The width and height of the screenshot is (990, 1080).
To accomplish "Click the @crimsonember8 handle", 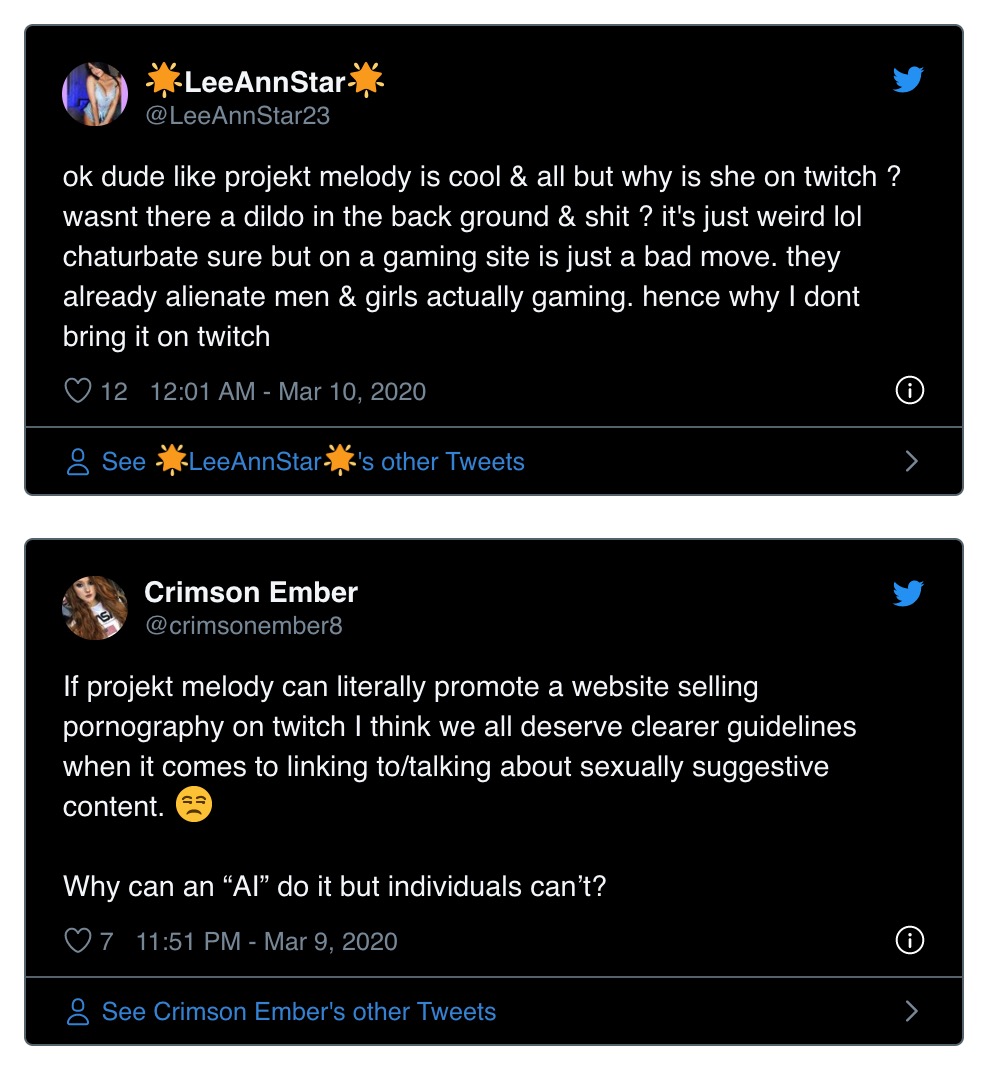I will pyautogui.click(x=244, y=625).
